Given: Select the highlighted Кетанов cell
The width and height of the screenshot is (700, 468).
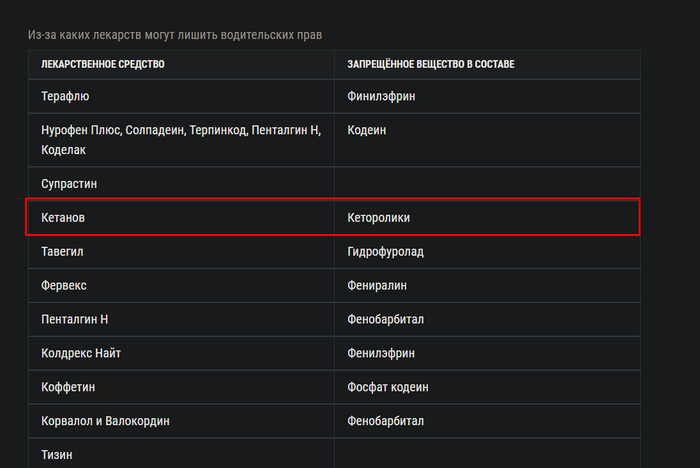Looking at the screenshot, I should click(x=63, y=217).
